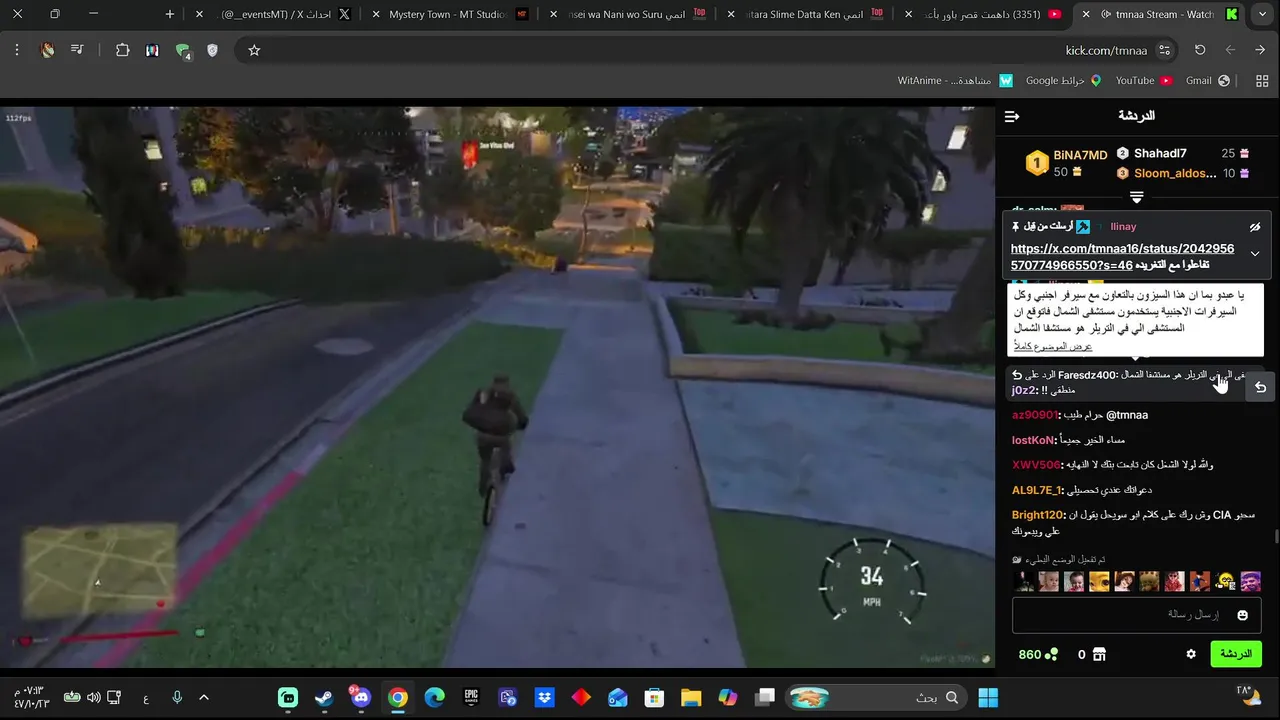This screenshot has height=720, width=1280.
Task: Open the WitAnime bookmark
Action: click(955, 80)
